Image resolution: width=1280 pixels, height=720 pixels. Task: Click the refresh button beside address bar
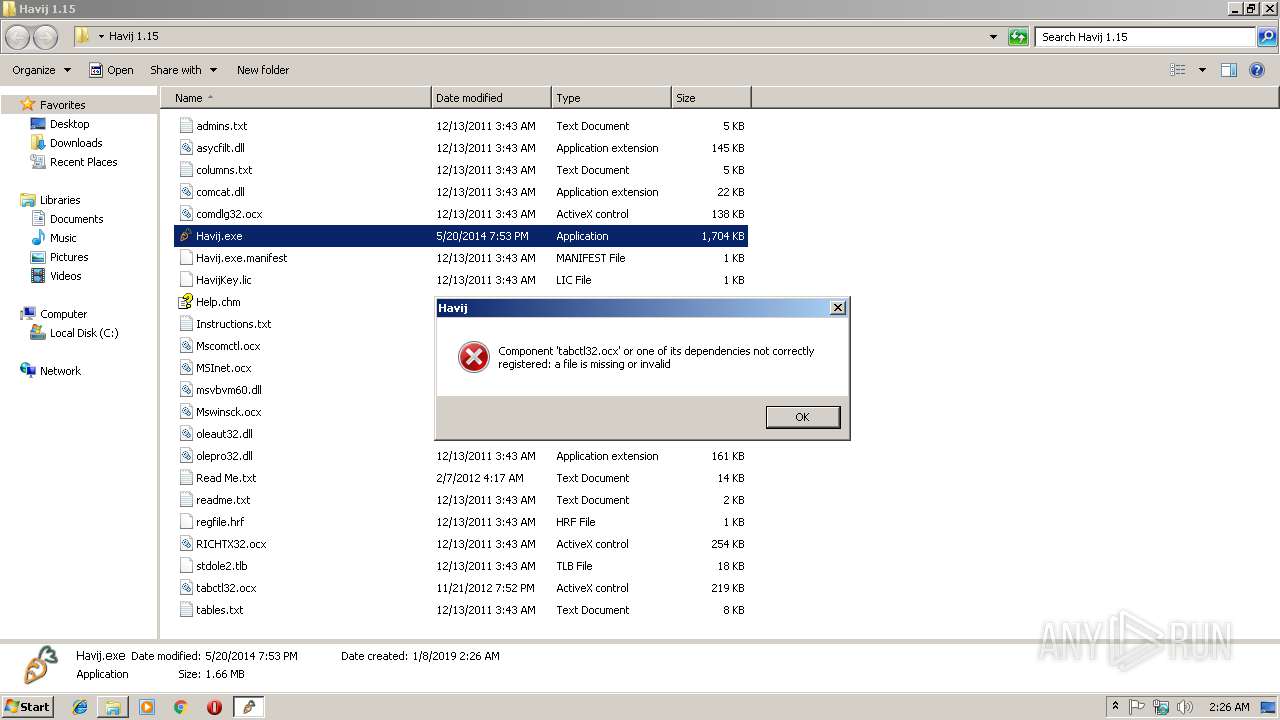(1018, 37)
